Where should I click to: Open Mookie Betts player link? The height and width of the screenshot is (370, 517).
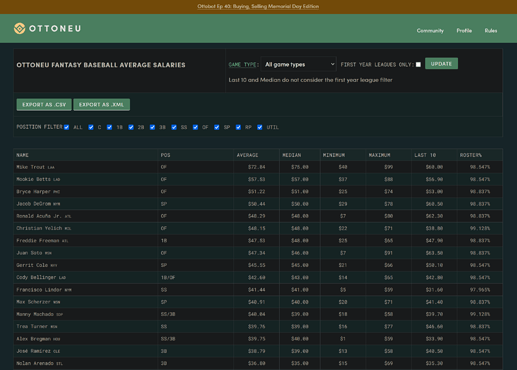[33, 179]
